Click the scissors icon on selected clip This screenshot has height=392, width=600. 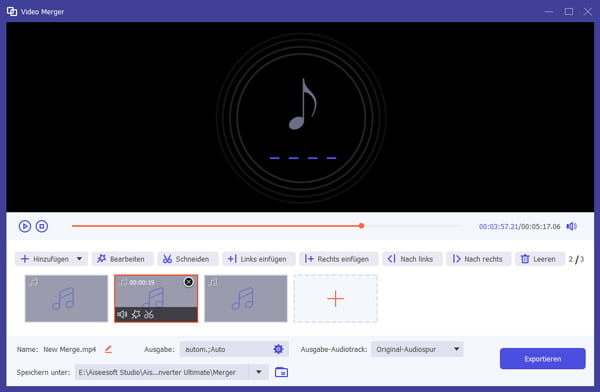[149, 314]
